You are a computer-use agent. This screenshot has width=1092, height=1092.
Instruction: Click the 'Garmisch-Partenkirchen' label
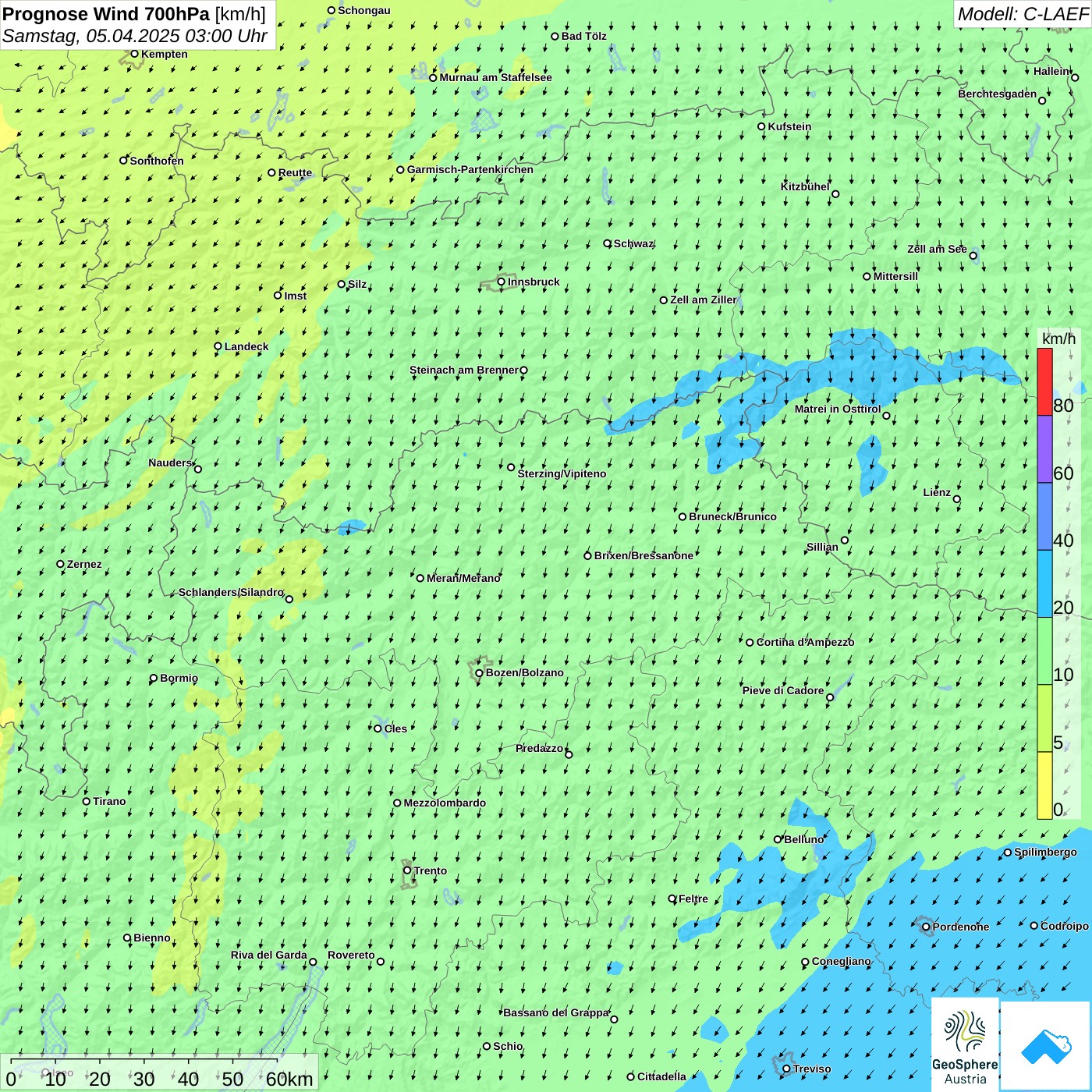[x=470, y=169]
